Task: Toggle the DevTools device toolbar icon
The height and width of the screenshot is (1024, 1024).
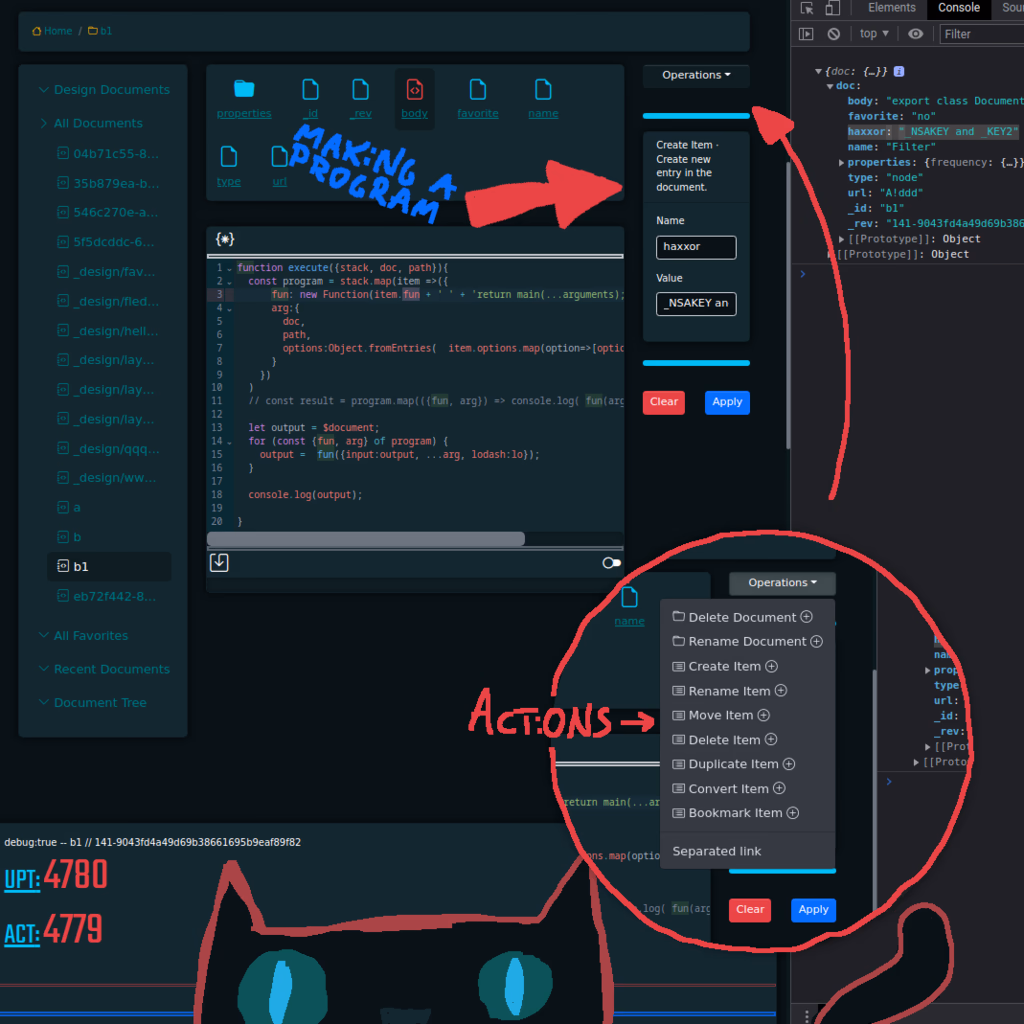Action: pos(832,8)
